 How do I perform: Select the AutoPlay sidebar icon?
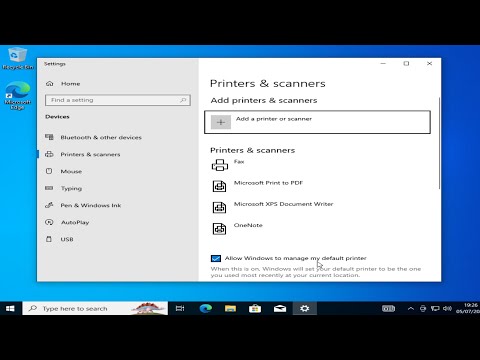pyautogui.click(x=49, y=222)
